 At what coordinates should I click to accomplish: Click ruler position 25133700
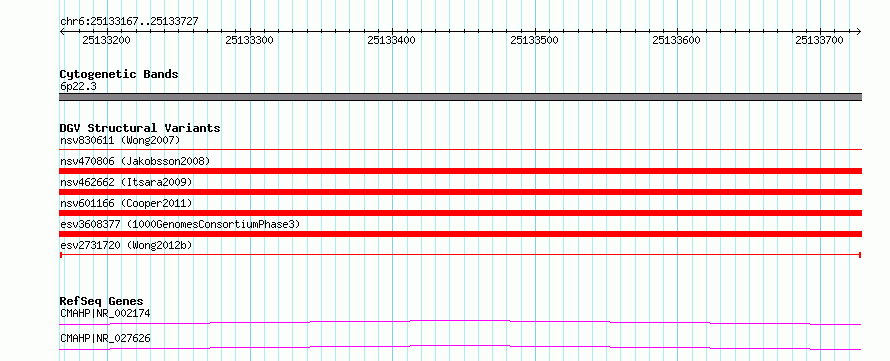(819, 40)
